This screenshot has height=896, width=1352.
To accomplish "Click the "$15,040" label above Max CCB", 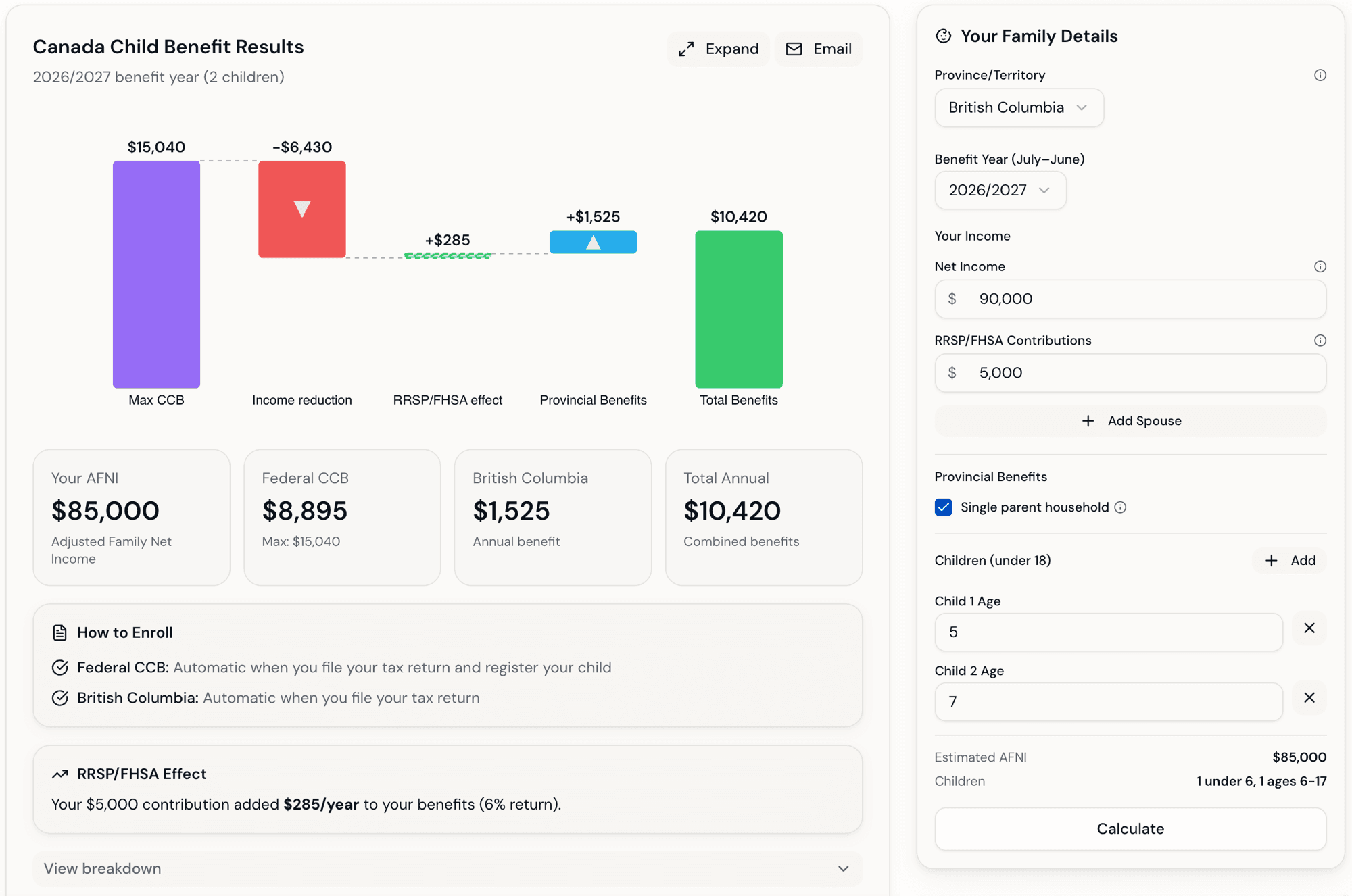I will pyautogui.click(x=156, y=147).
